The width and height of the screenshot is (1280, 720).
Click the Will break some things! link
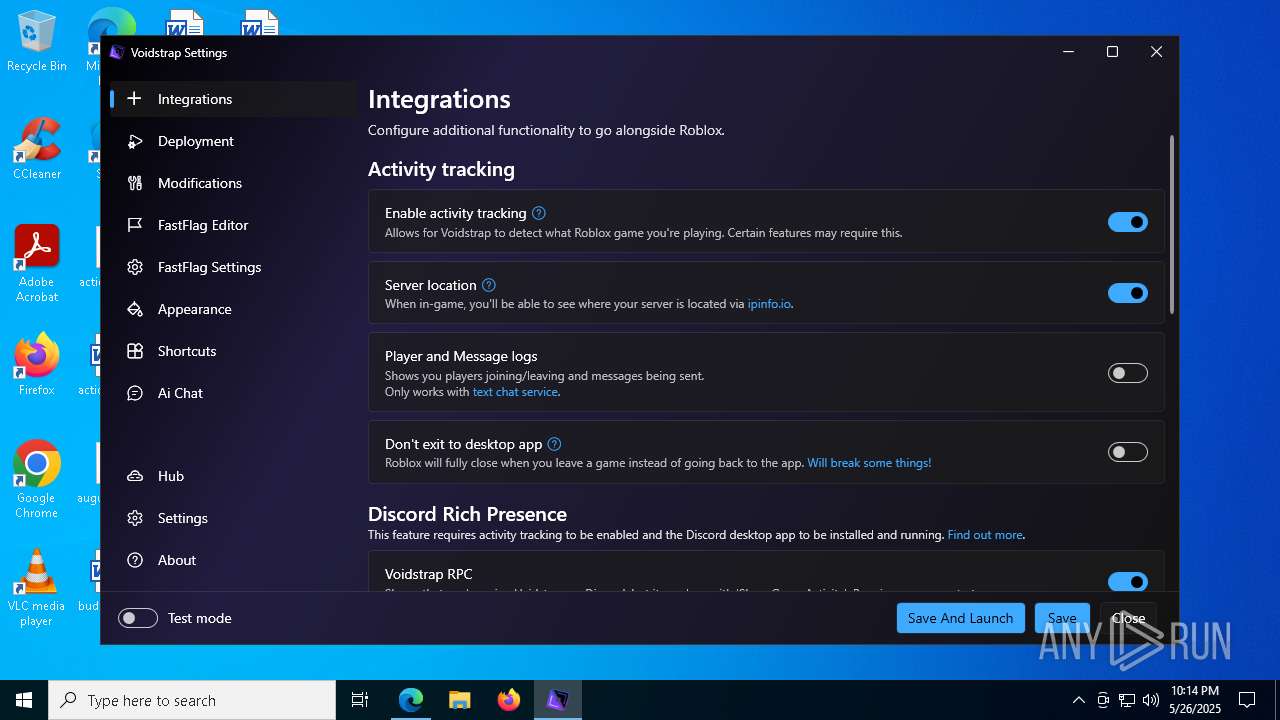click(x=869, y=463)
